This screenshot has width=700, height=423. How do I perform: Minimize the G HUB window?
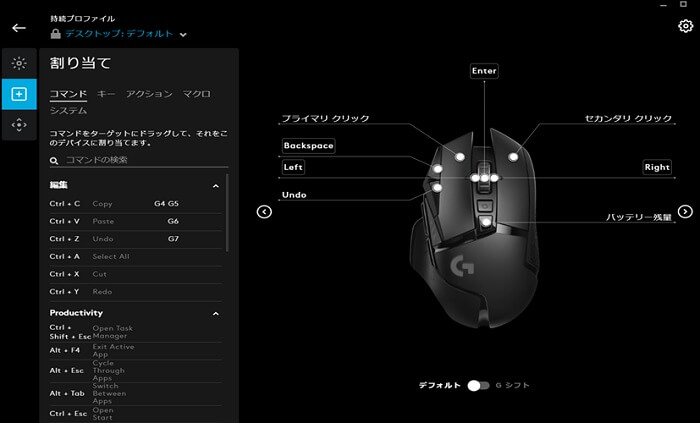point(663,5)
